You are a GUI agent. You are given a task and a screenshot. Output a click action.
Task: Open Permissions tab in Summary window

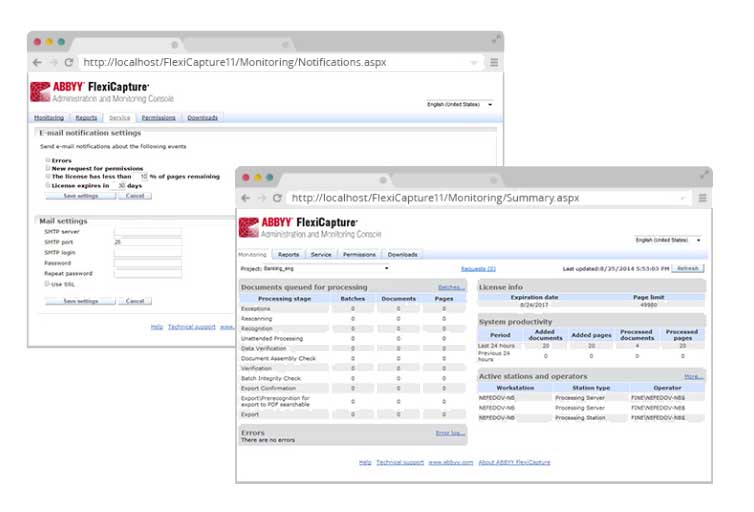(x=359, y=254)
